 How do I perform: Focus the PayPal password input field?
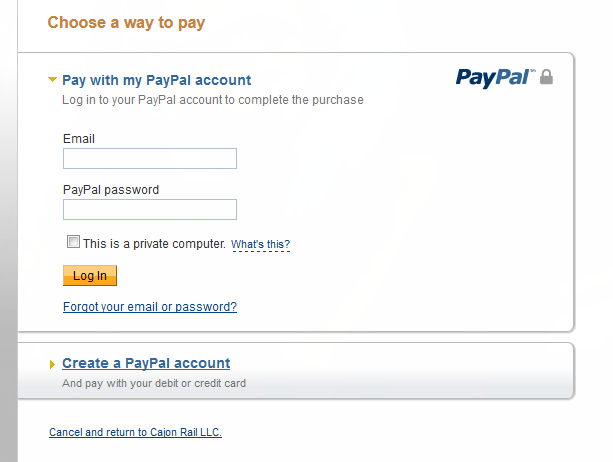click(150, 210)
